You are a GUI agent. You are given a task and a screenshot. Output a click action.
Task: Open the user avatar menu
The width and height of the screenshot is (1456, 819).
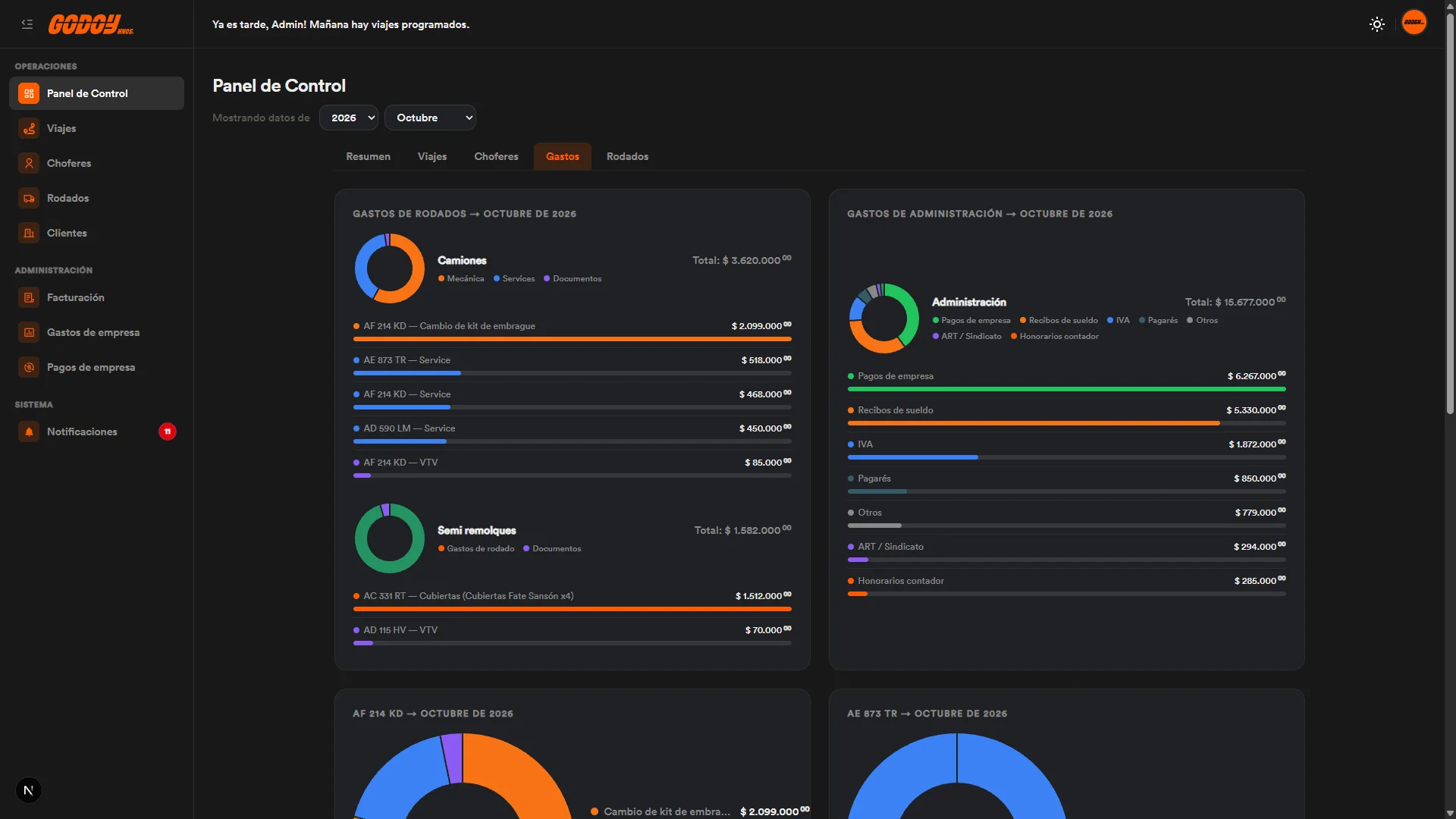tap(1414, 23)
